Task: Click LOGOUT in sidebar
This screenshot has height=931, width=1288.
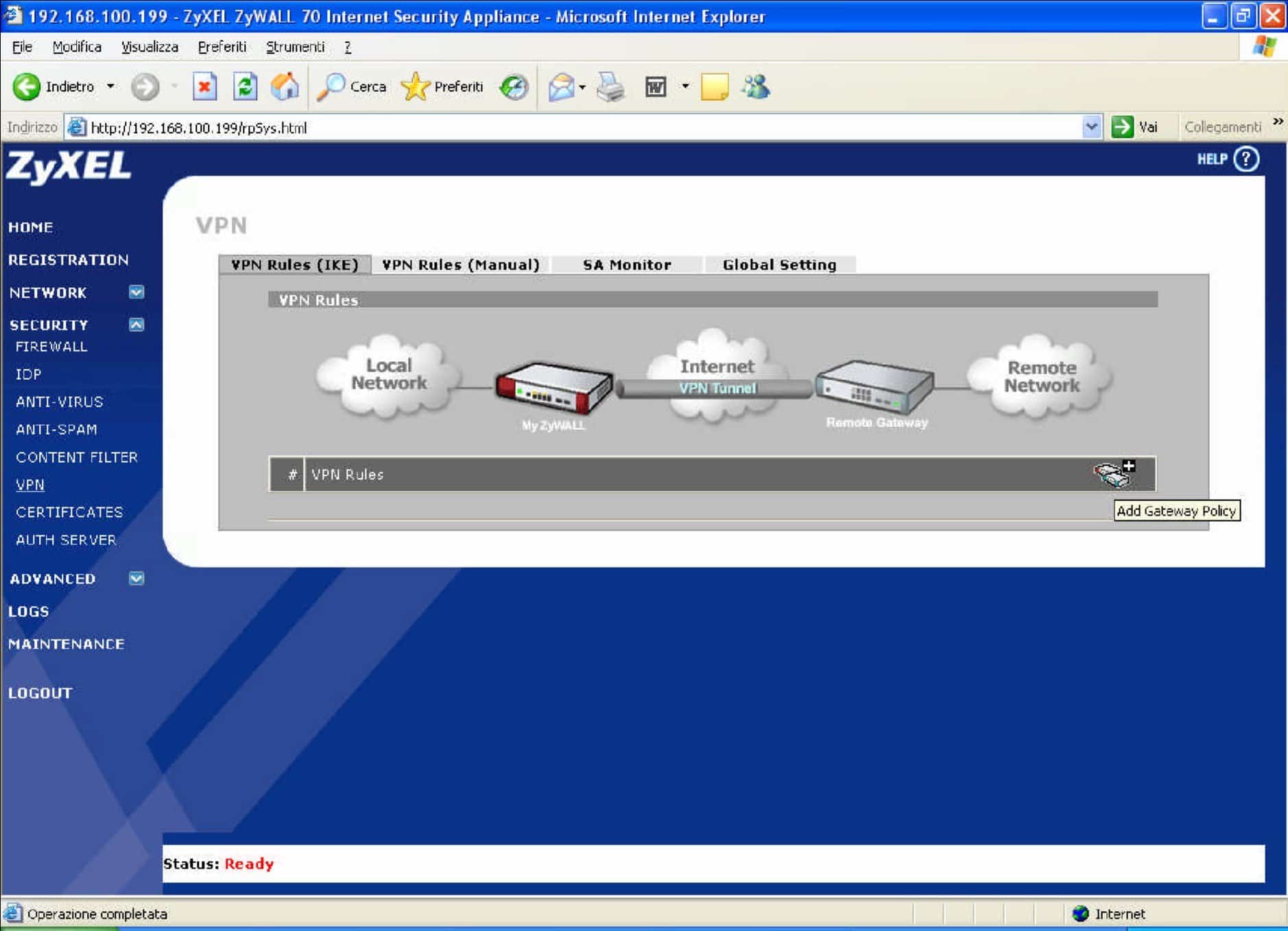Action: click(x=40, y=692)
